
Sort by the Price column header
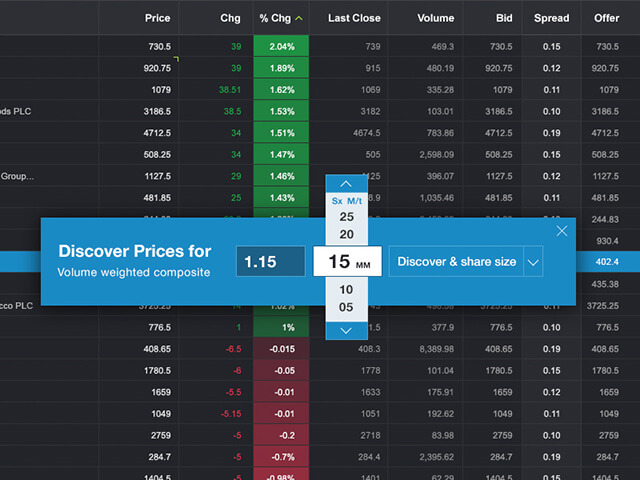[157, 18]
